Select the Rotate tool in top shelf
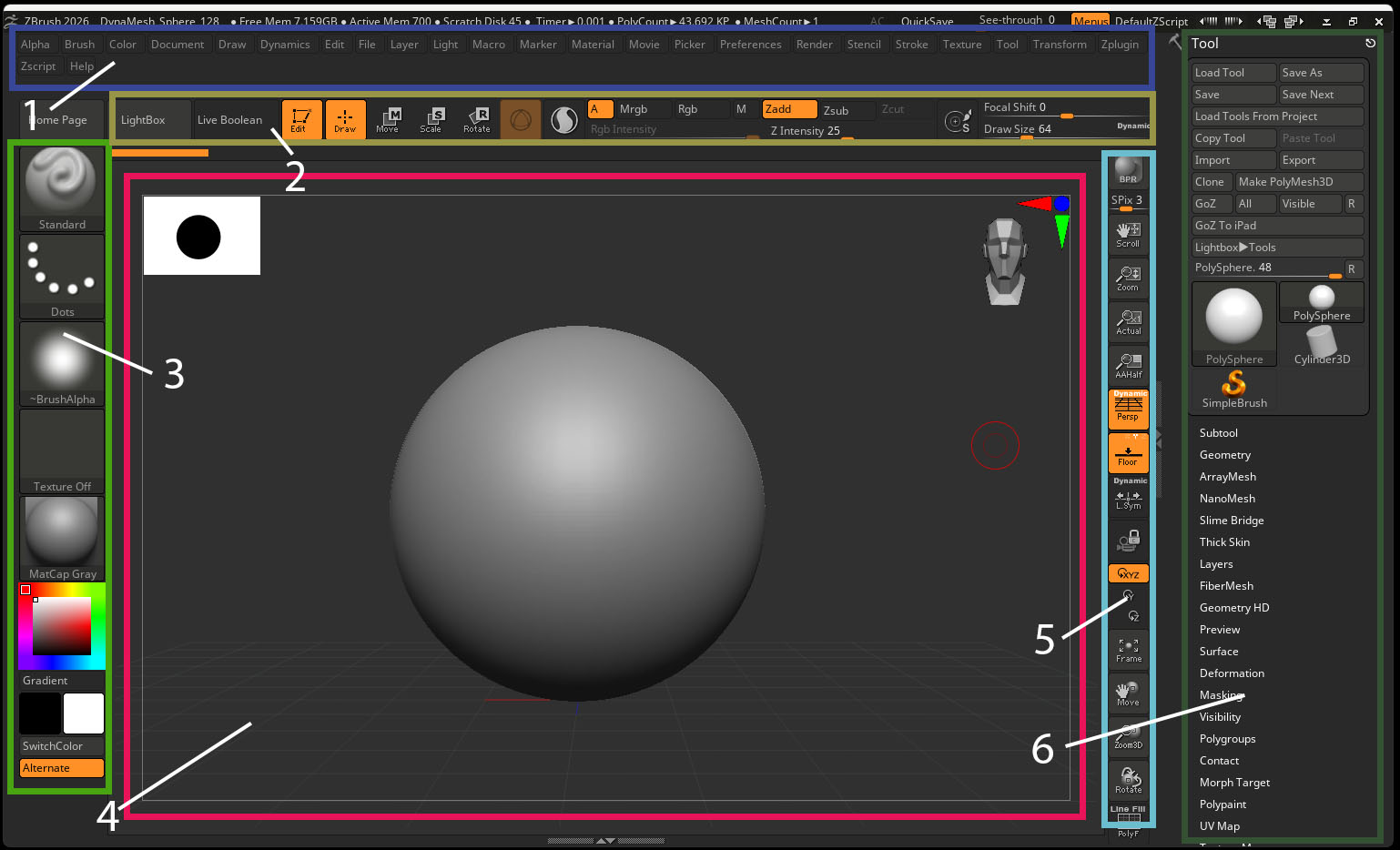 click(476, 119)
